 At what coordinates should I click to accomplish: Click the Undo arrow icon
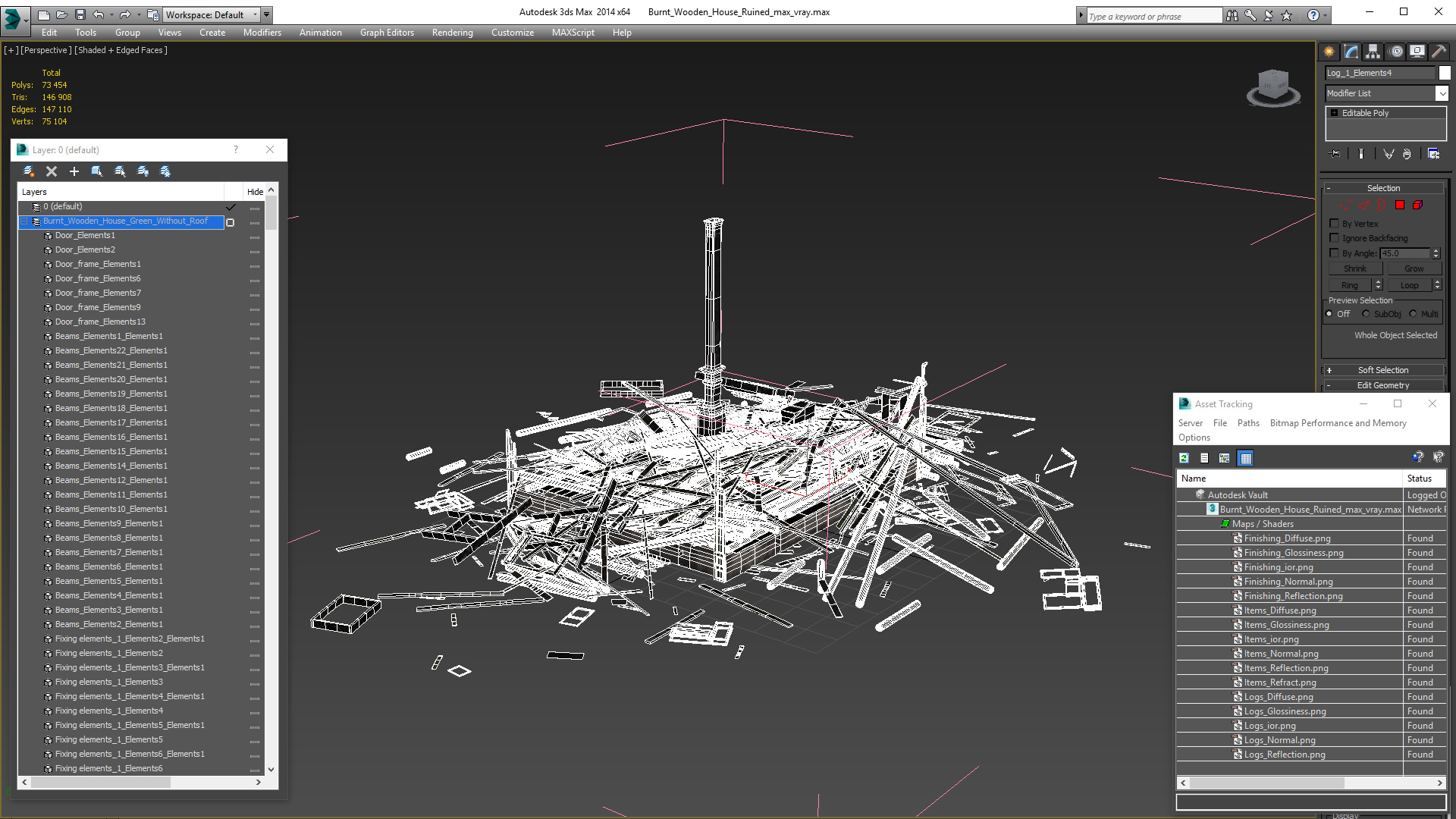pos(98,14)
